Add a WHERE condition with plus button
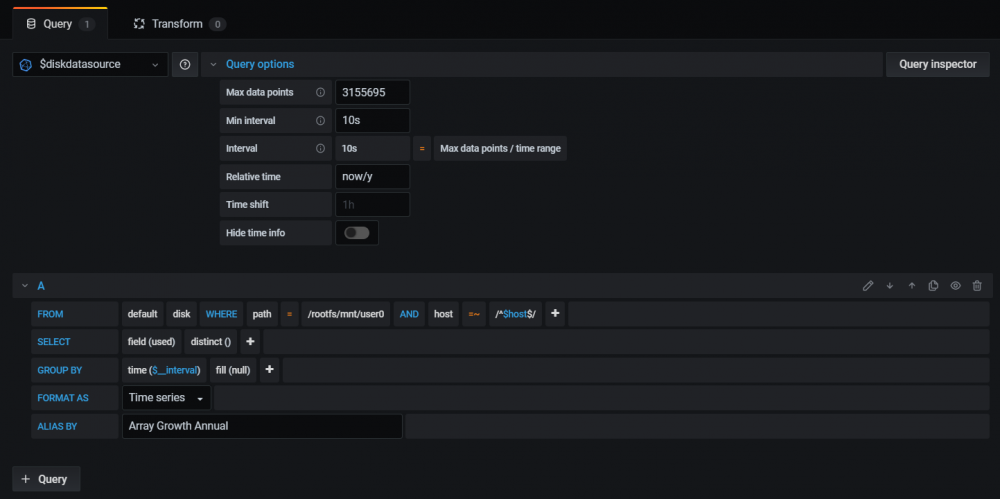This screenshot has width=1000, height=499. 555,314
